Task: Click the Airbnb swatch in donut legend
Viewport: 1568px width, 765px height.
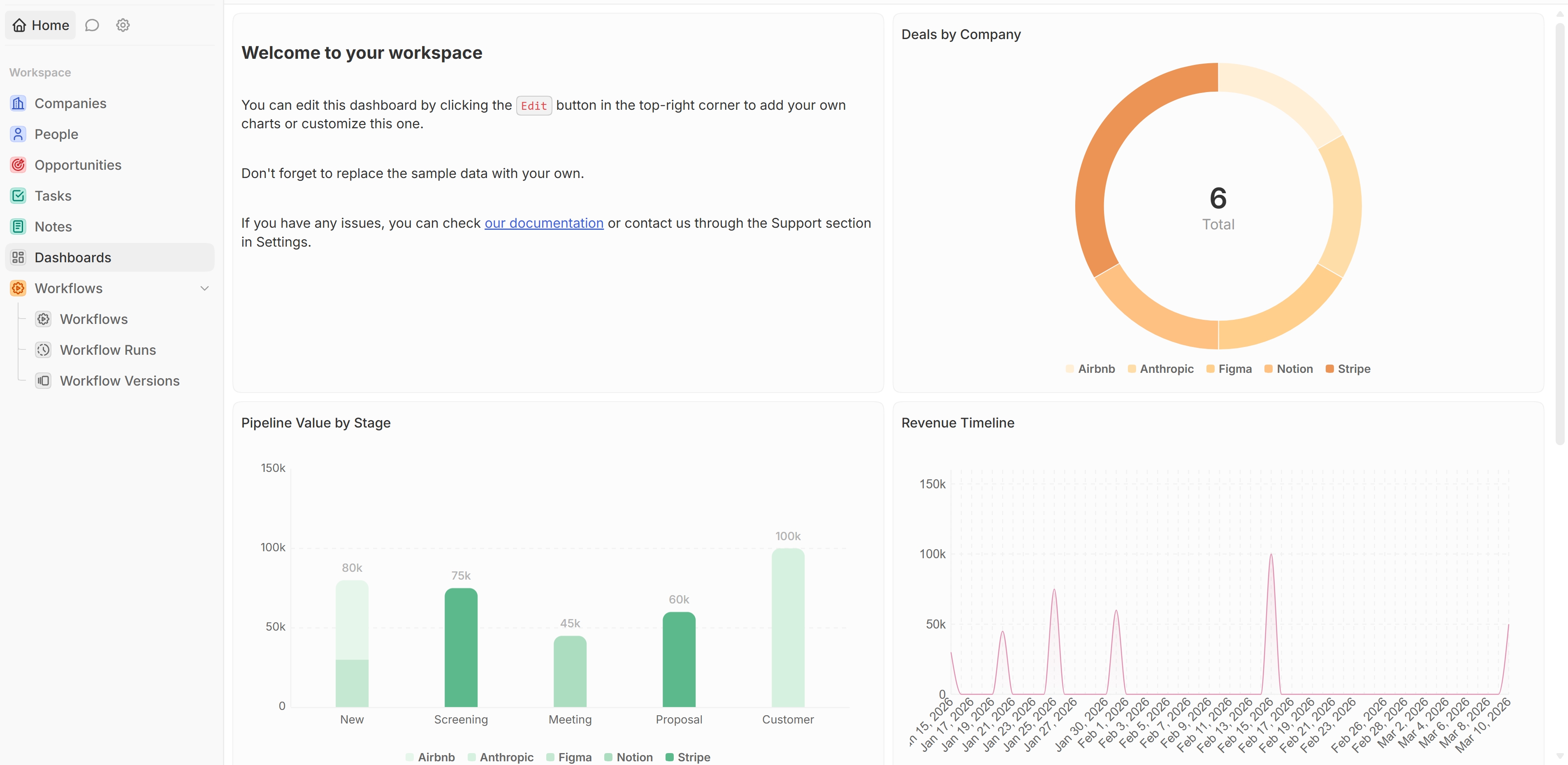Action: pos(1069,369)
